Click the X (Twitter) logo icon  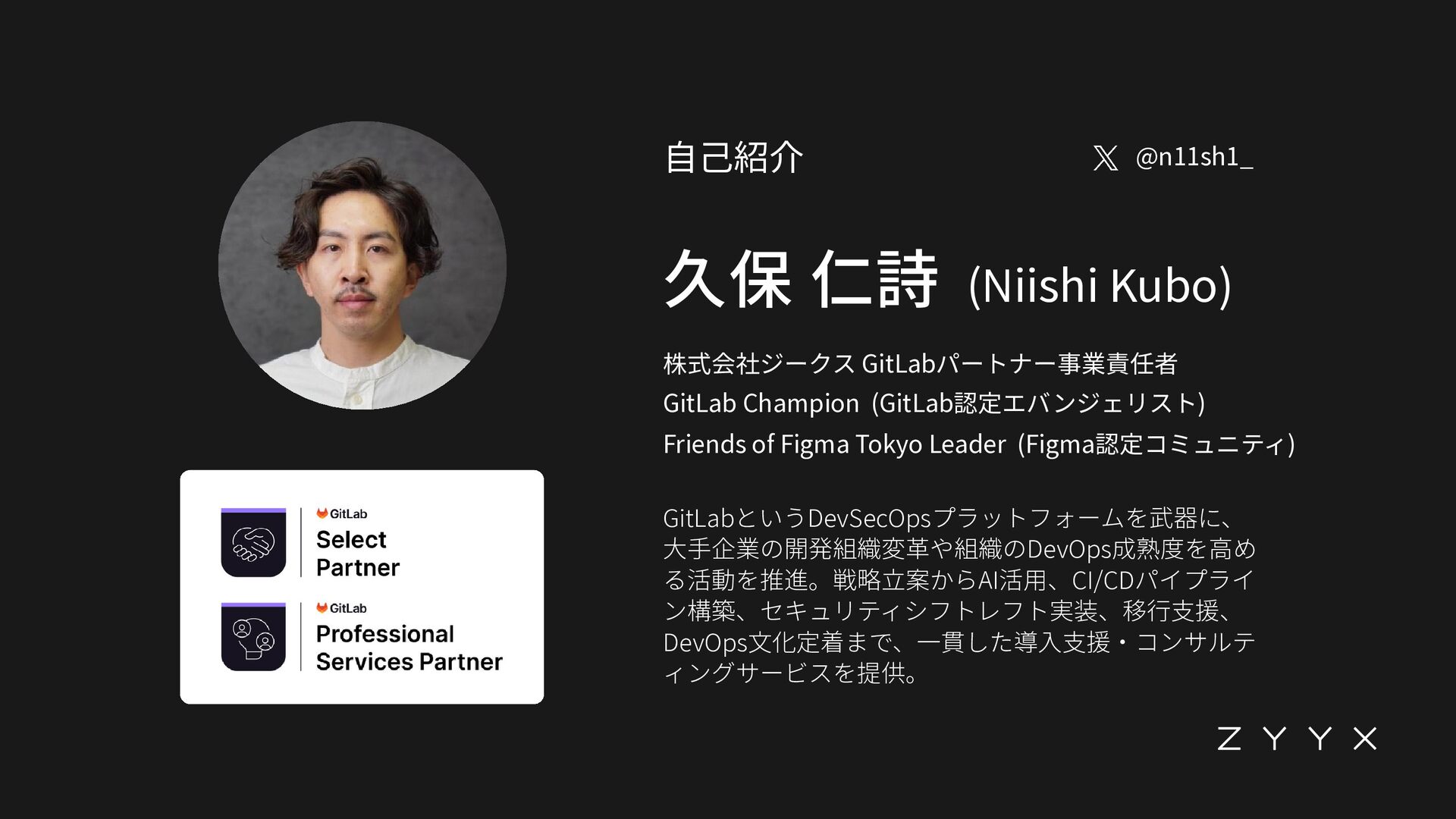coord(1106,158)
